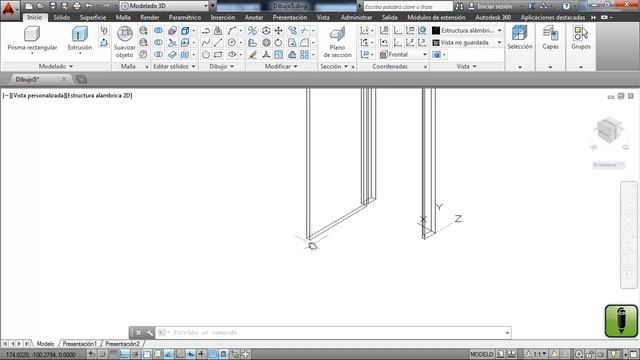
Task: Open the Sólido ribbon tab
Action: tap(62, 18)
